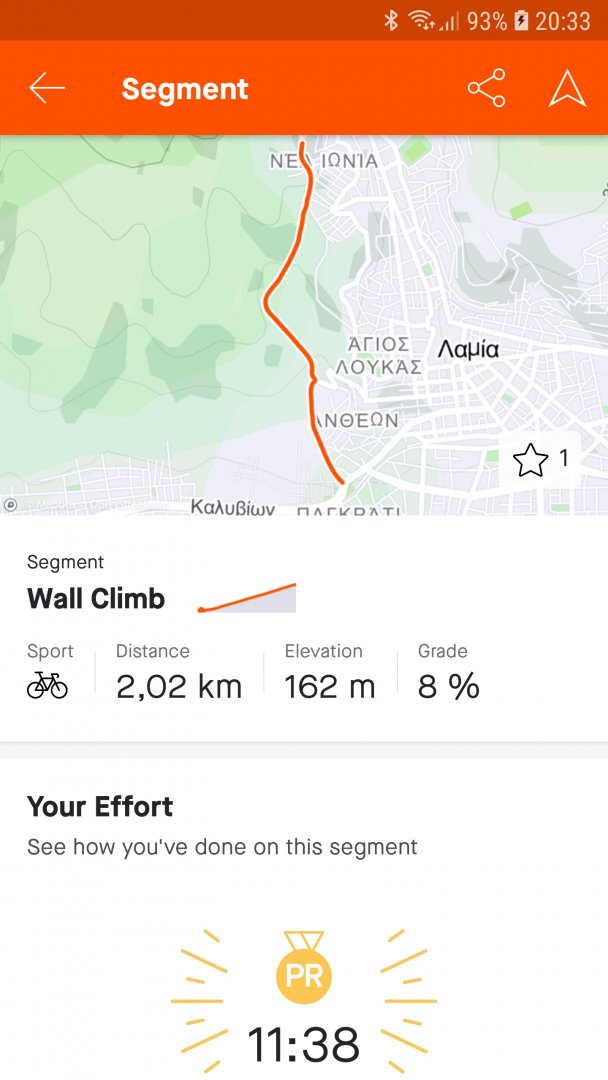608x1080 pixels.
Task: Share this segment via share icon
Action: (486, 88)
